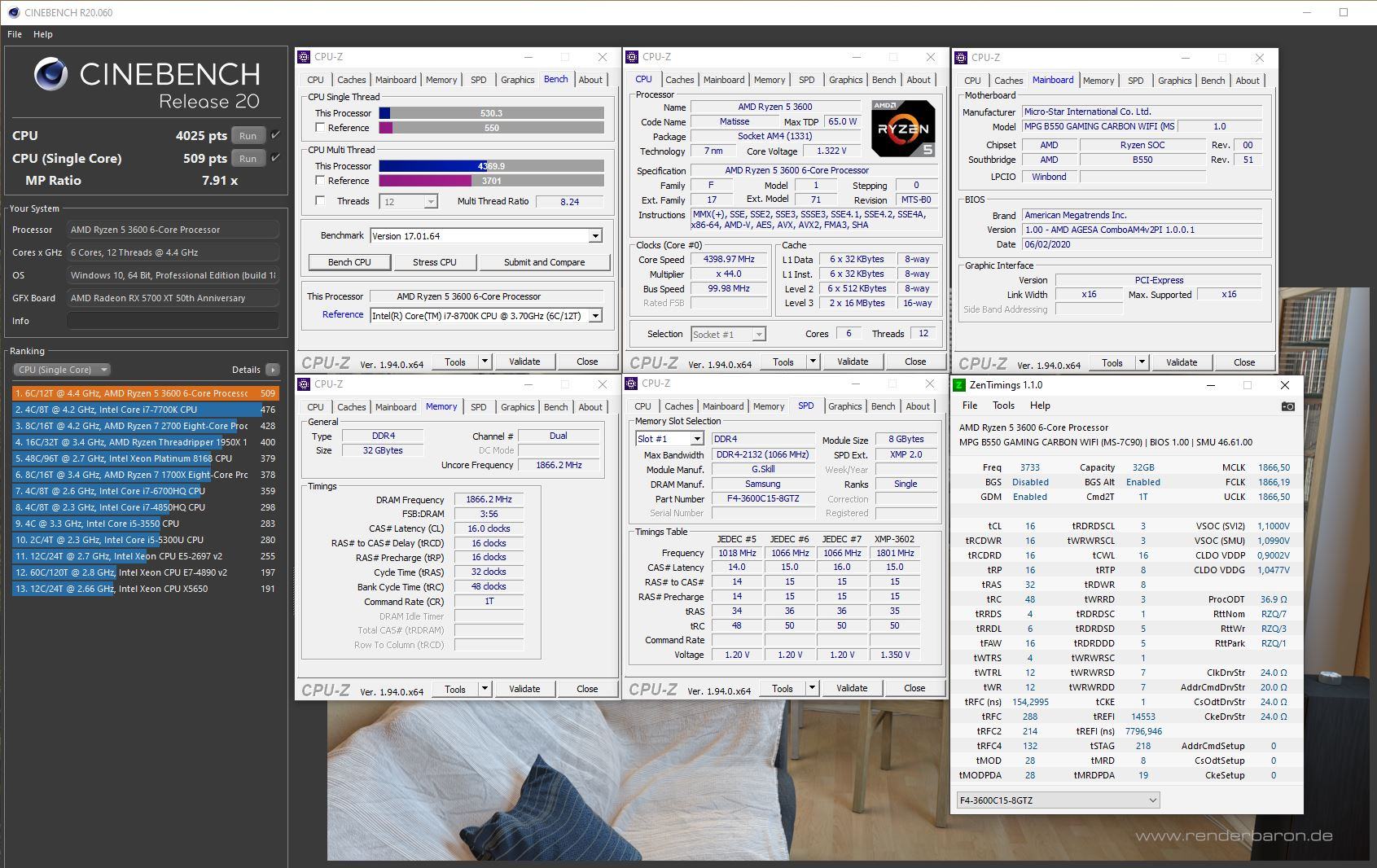Screen dimensions: 1377x868
Task: Select the Xeon CPU X5650 ranking entry
Action: [x=145, y=589]
